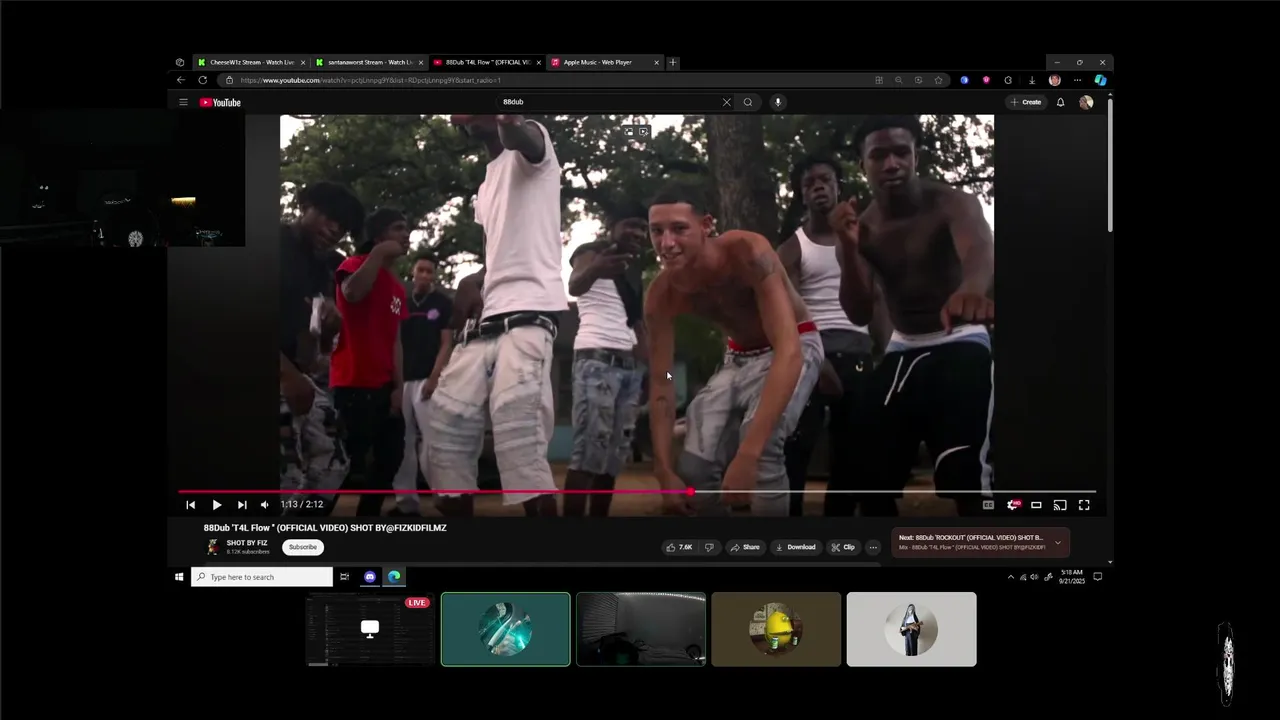The width and height of the screenshot is (1280, 720).
Task: Select the white background participant tile
Action: tap(911, 629)
